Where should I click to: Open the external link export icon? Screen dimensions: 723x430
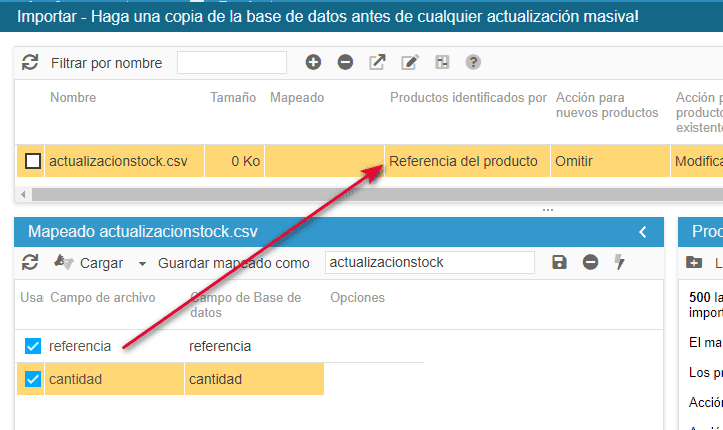coord(377,63)
